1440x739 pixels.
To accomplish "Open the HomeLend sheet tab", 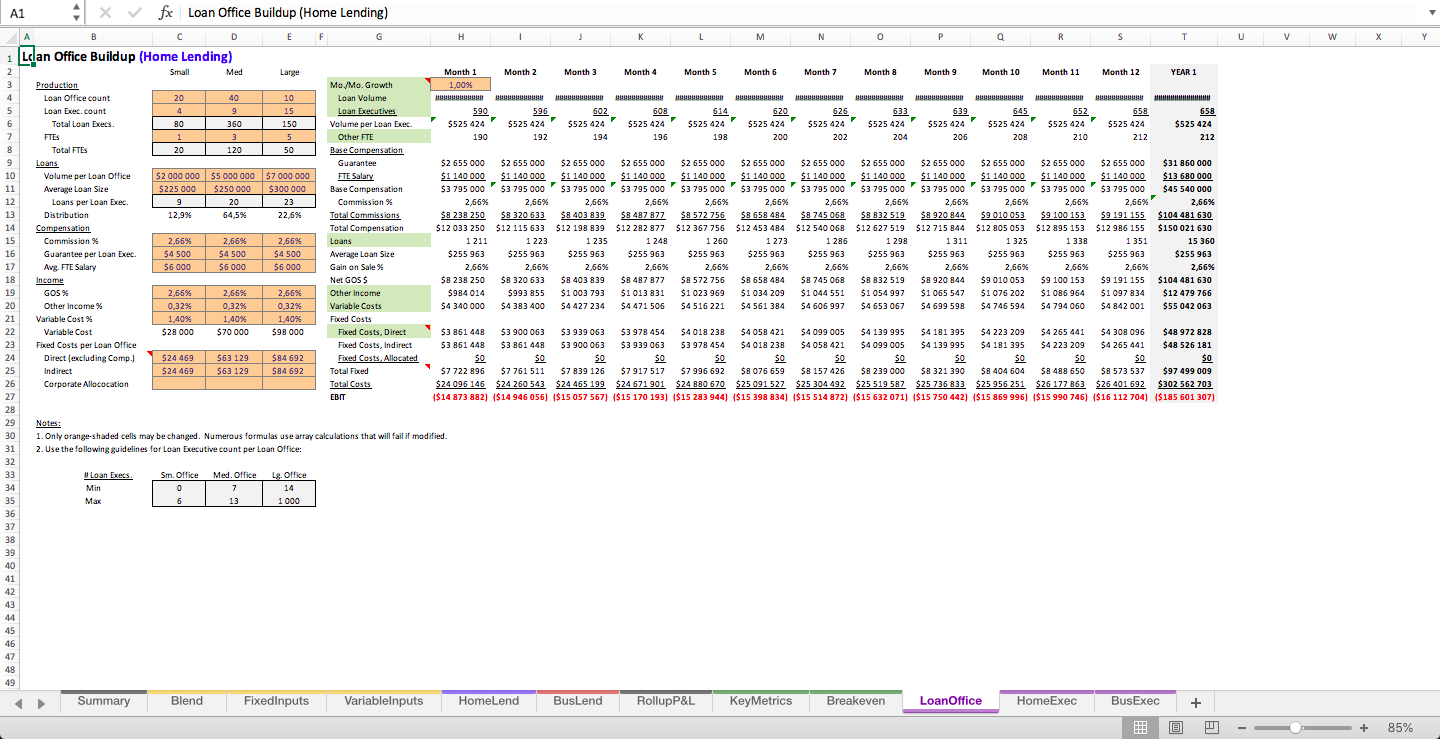I will pyautogui.click(x=489, y=701).
